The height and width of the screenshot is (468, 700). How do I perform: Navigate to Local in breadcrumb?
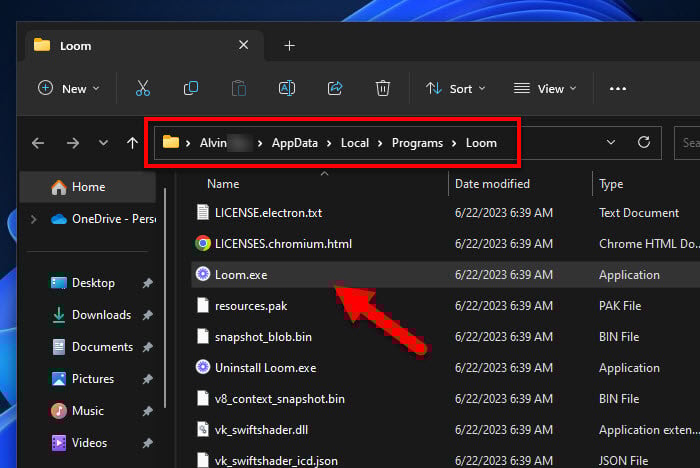(355, 143)
